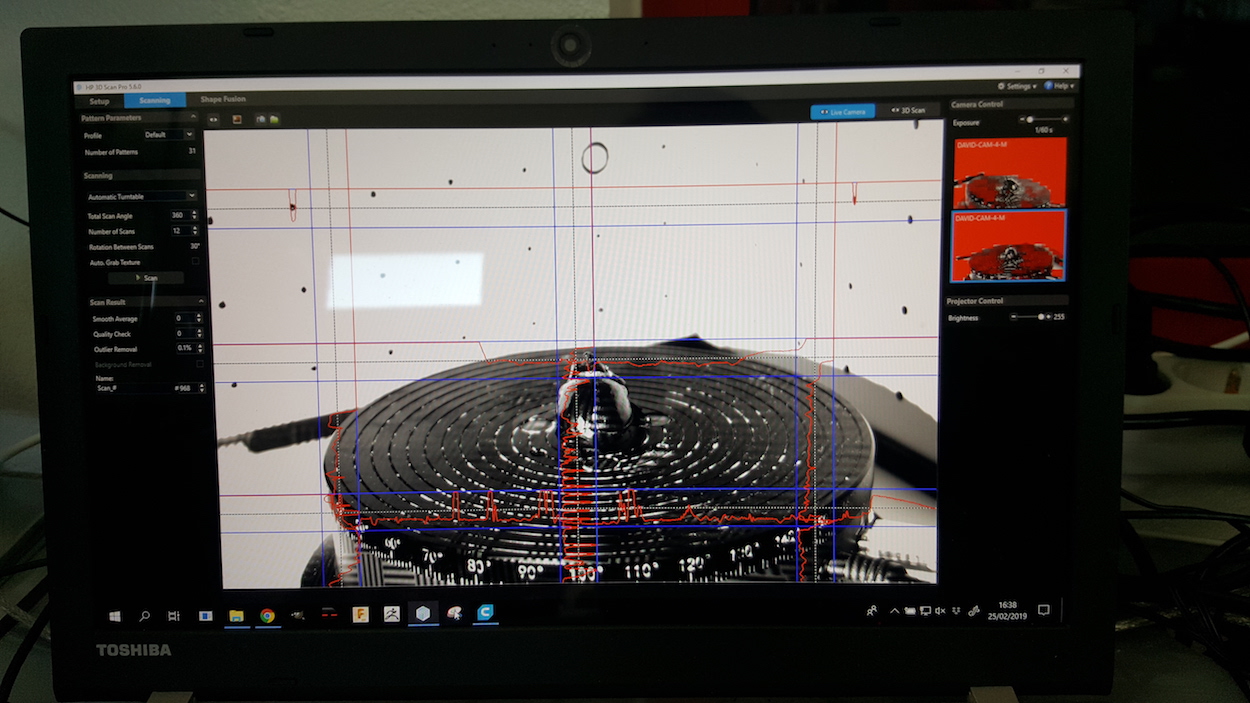Click the exposure decrease minus icon

(1022, 120)
